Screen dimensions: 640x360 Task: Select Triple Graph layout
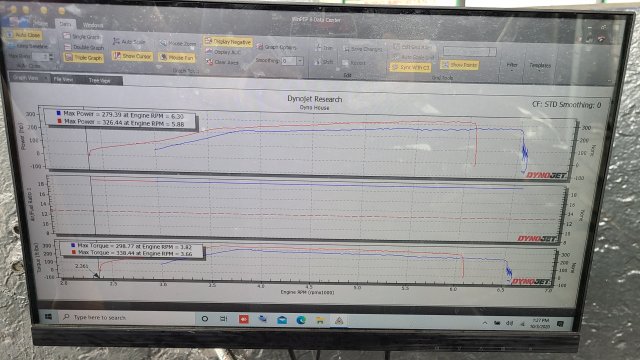click(x=84, y=58)
